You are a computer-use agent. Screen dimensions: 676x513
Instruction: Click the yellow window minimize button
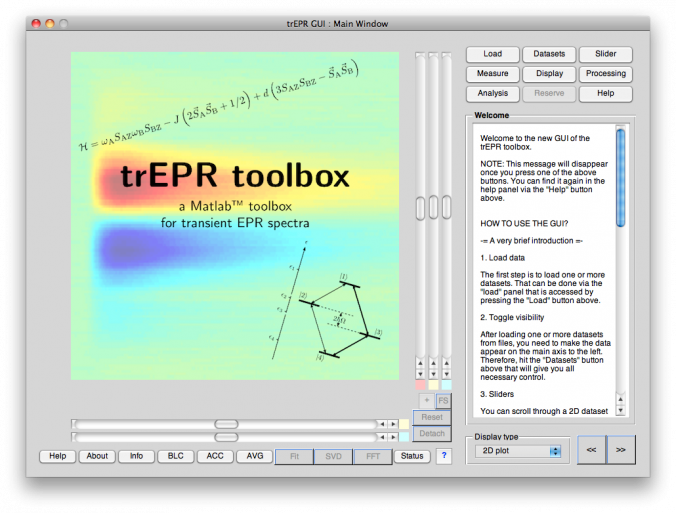[50, 24]
